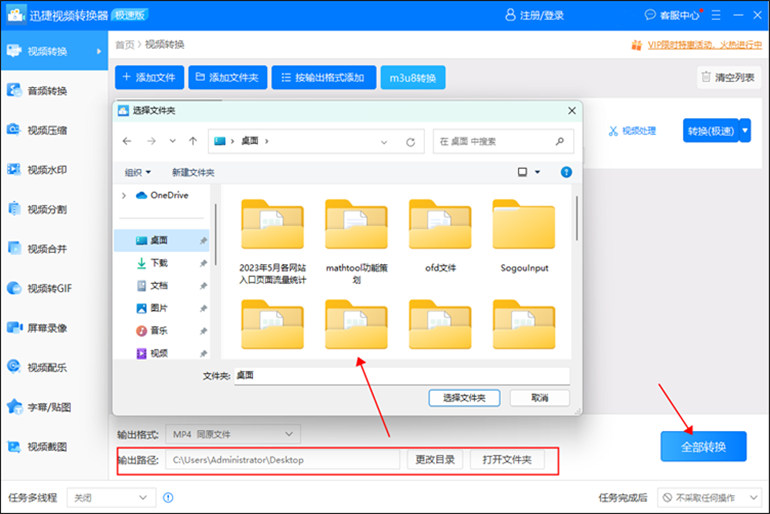770x514 pixels.
Task: Open 视频转换 in the left sidebar
Action: click(x=54, y=51)
